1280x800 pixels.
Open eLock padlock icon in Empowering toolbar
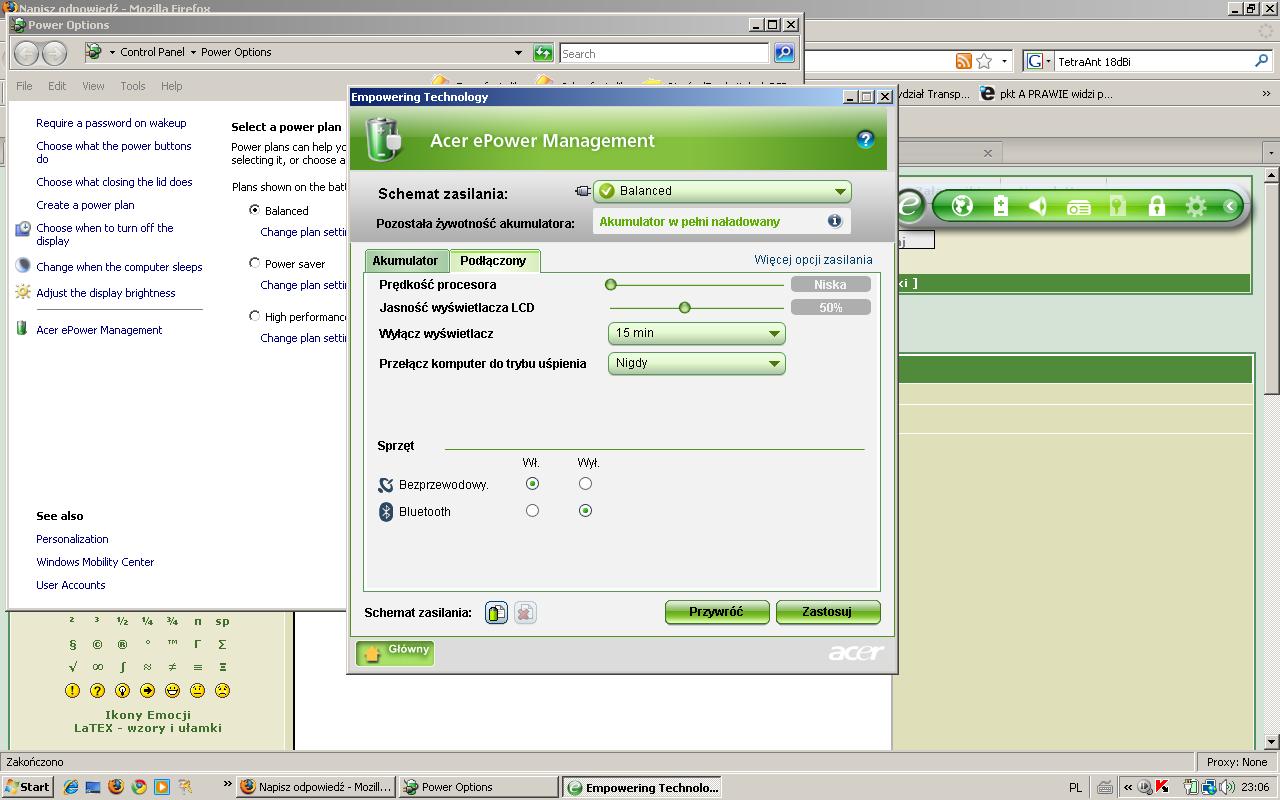click(1156, 207)
